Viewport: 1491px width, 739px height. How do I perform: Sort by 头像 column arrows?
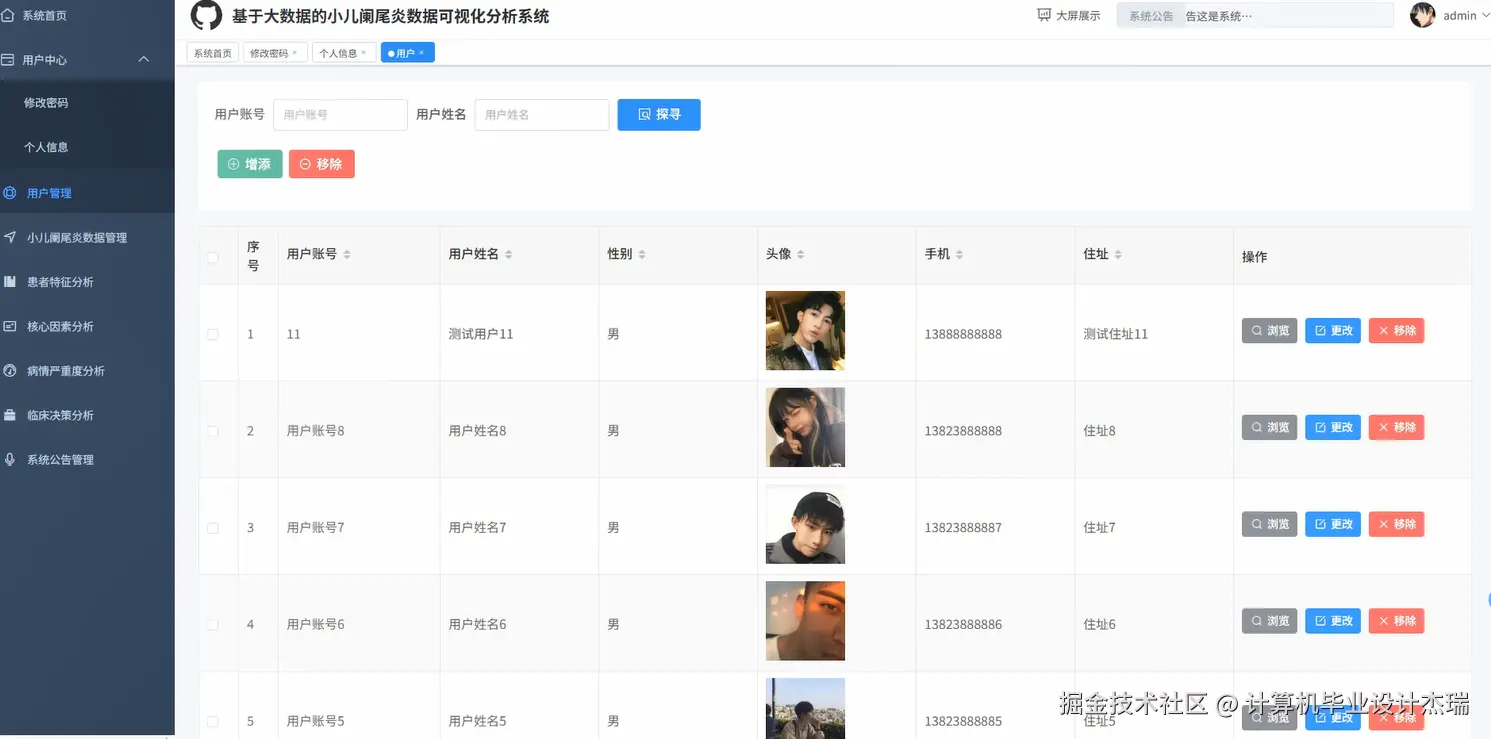pyautogui.click(x=801, y=255)
